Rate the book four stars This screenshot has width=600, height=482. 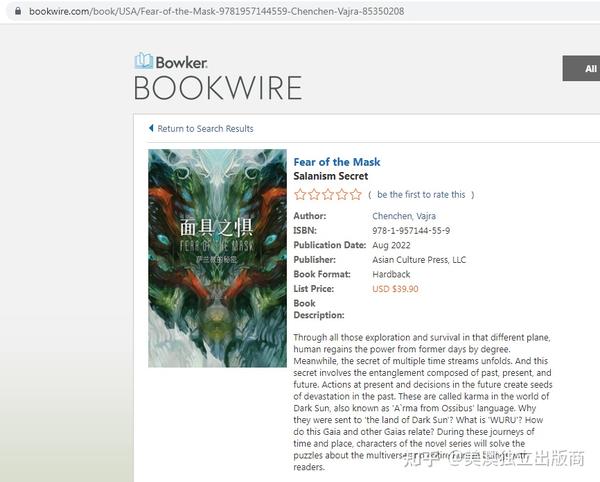click(342, 194)
